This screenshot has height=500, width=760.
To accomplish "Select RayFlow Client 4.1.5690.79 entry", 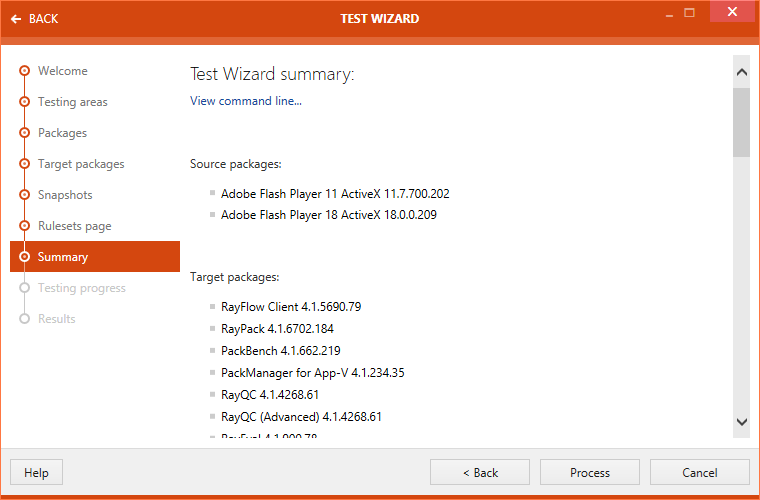I will (291, 307).
